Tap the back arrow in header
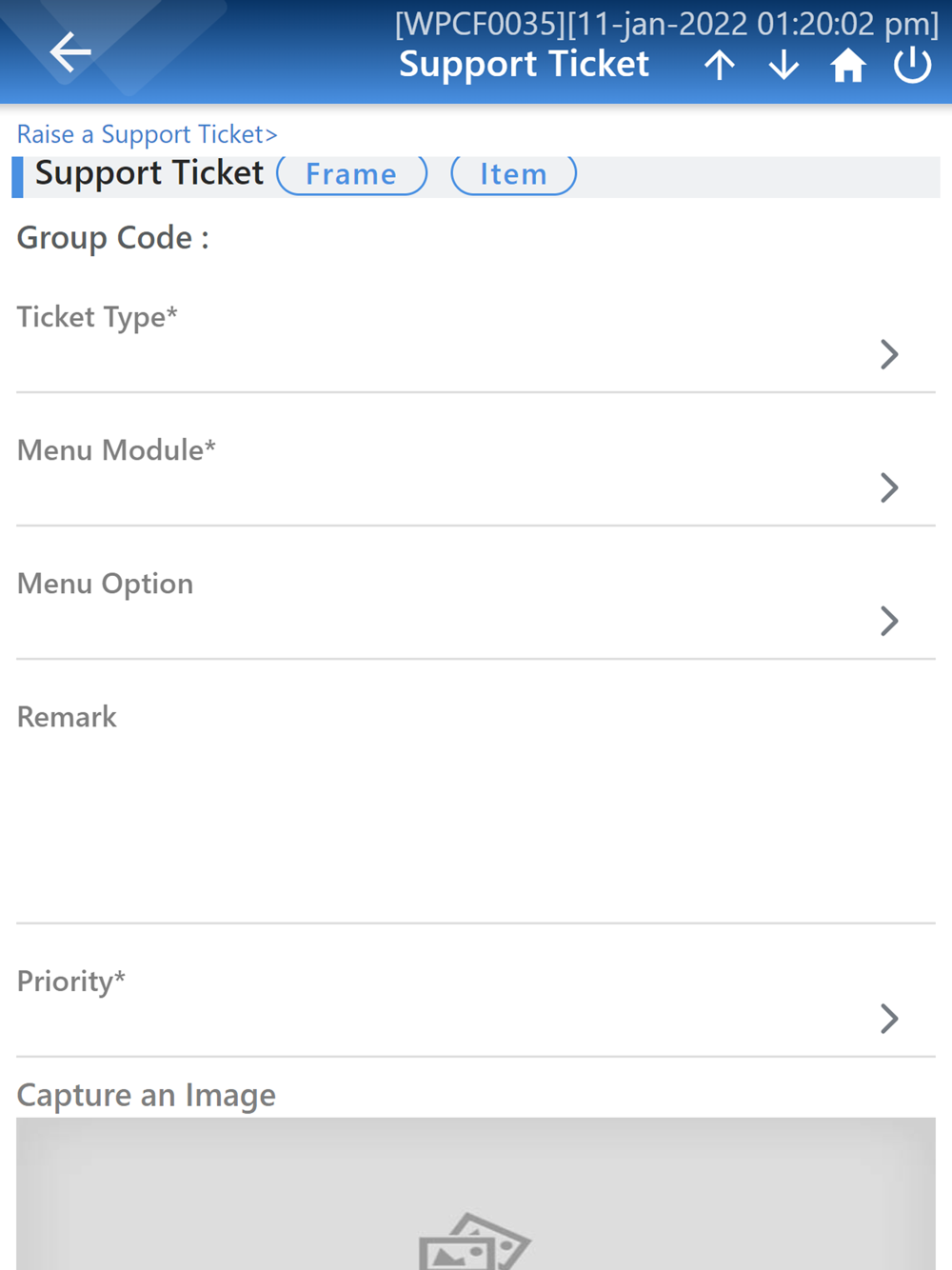This screenshot has height=1270, width=952. [x=70, y=51]
